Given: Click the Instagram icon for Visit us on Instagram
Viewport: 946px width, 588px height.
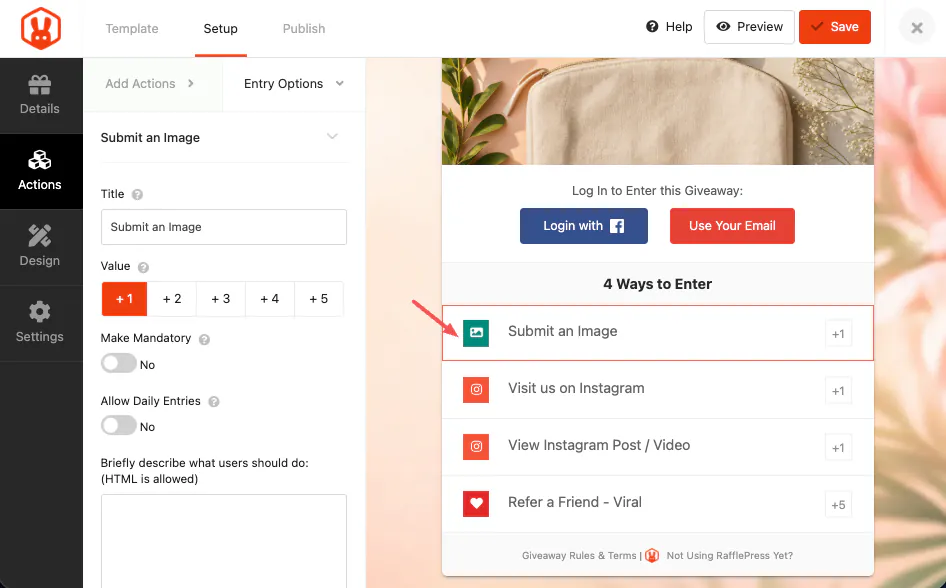Looking at the screenshot, I should 475,390.
